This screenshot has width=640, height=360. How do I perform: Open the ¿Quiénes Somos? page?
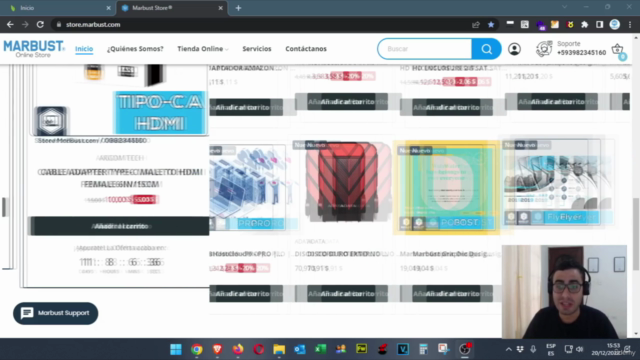pos(135,49)
